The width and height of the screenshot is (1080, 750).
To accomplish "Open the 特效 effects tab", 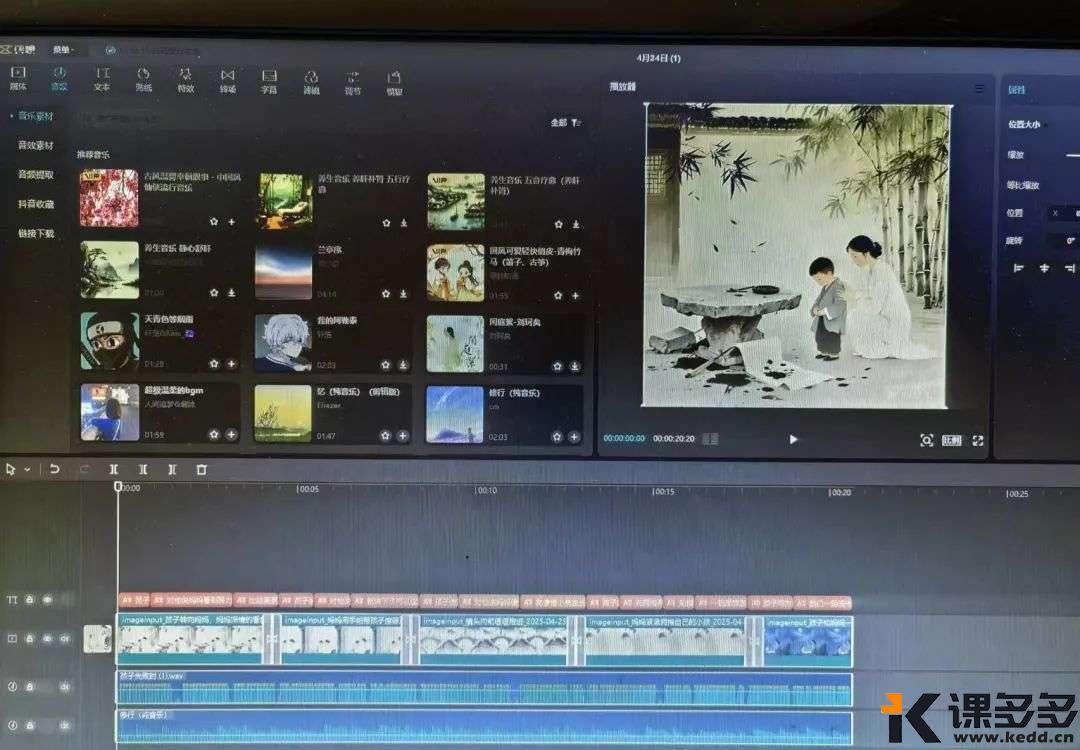I will (x=185, y=81).
